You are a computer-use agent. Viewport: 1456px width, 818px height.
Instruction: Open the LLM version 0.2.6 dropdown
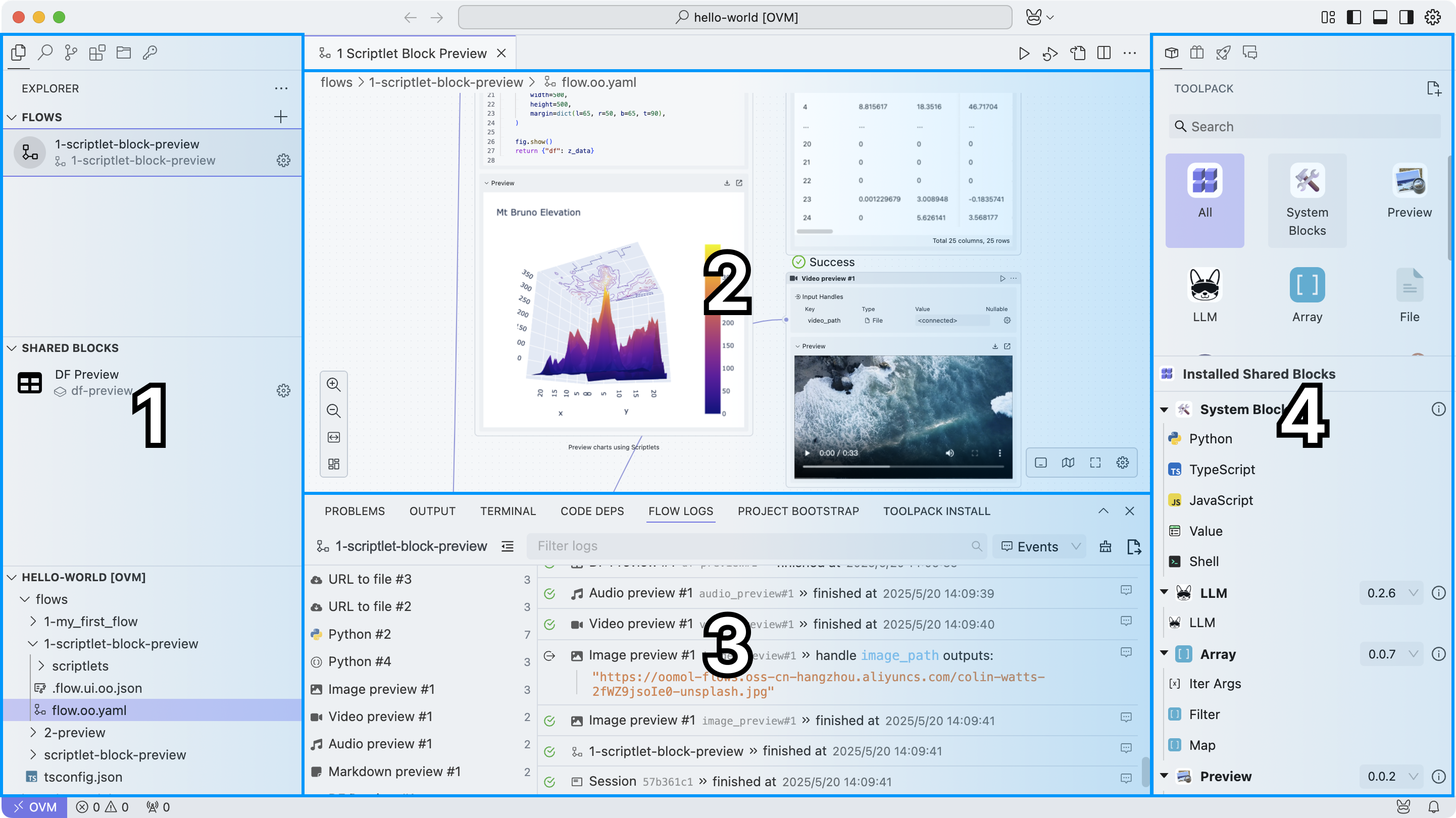[x=1391, y=592]
